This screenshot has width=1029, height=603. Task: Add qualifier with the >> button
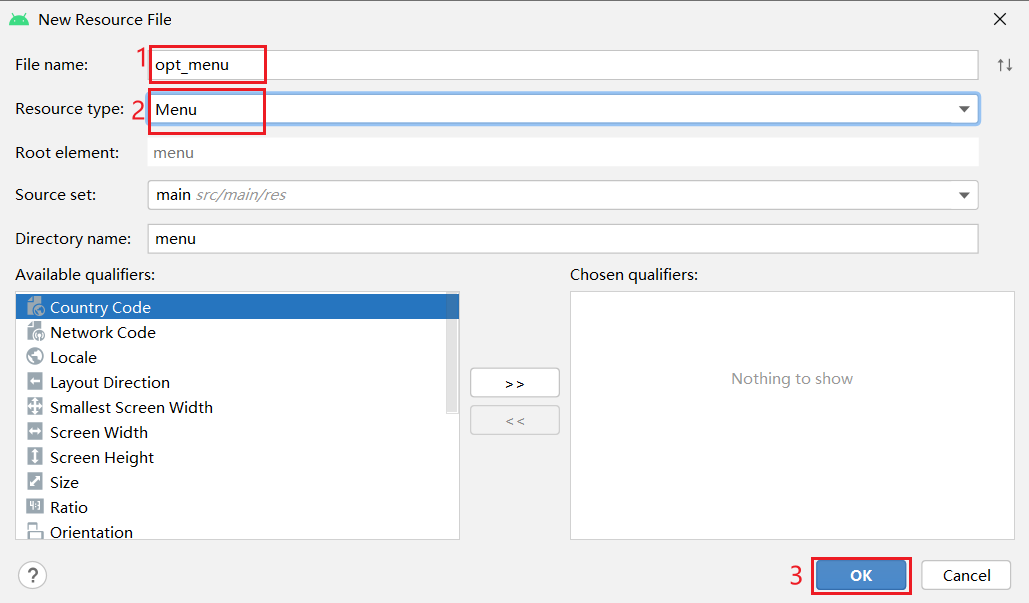(x=514, y=383)
